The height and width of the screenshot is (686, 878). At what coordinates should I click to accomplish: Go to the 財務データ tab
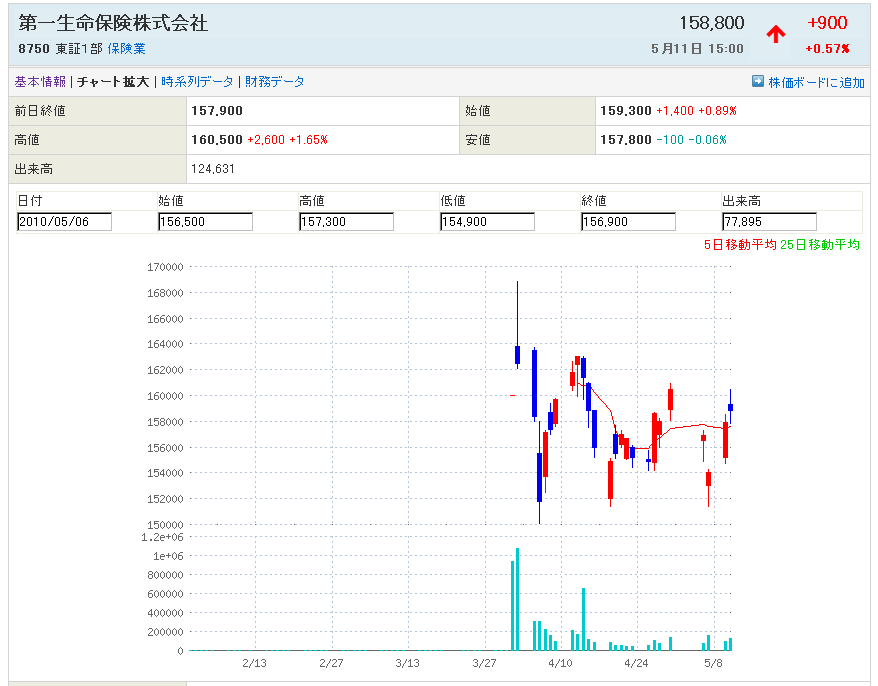tap(275, 82)
